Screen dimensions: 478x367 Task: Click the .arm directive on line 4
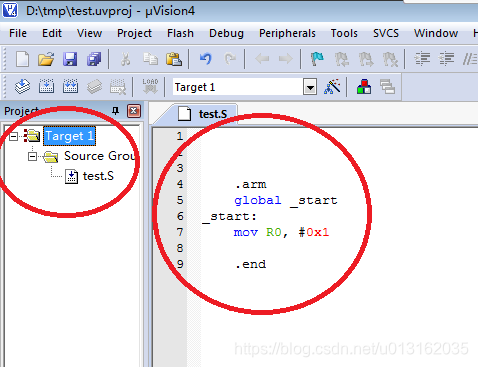click(x=250, y=184)
